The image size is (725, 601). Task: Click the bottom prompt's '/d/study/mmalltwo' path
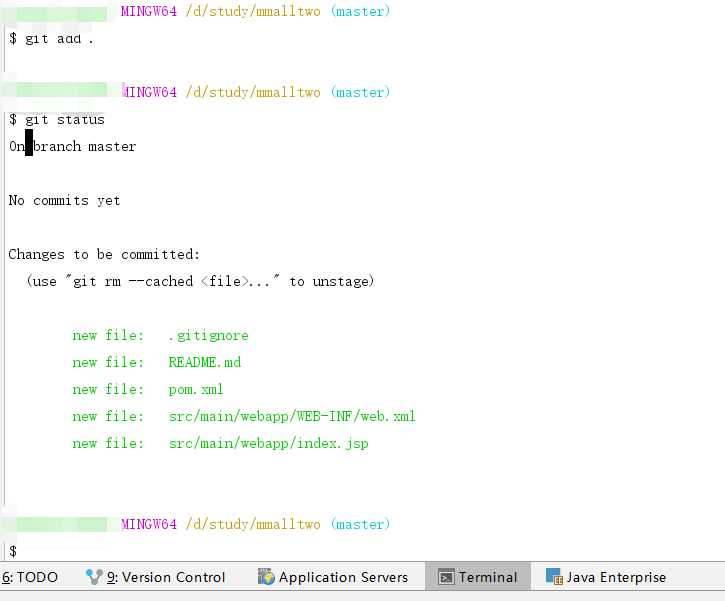coord(253,524)
